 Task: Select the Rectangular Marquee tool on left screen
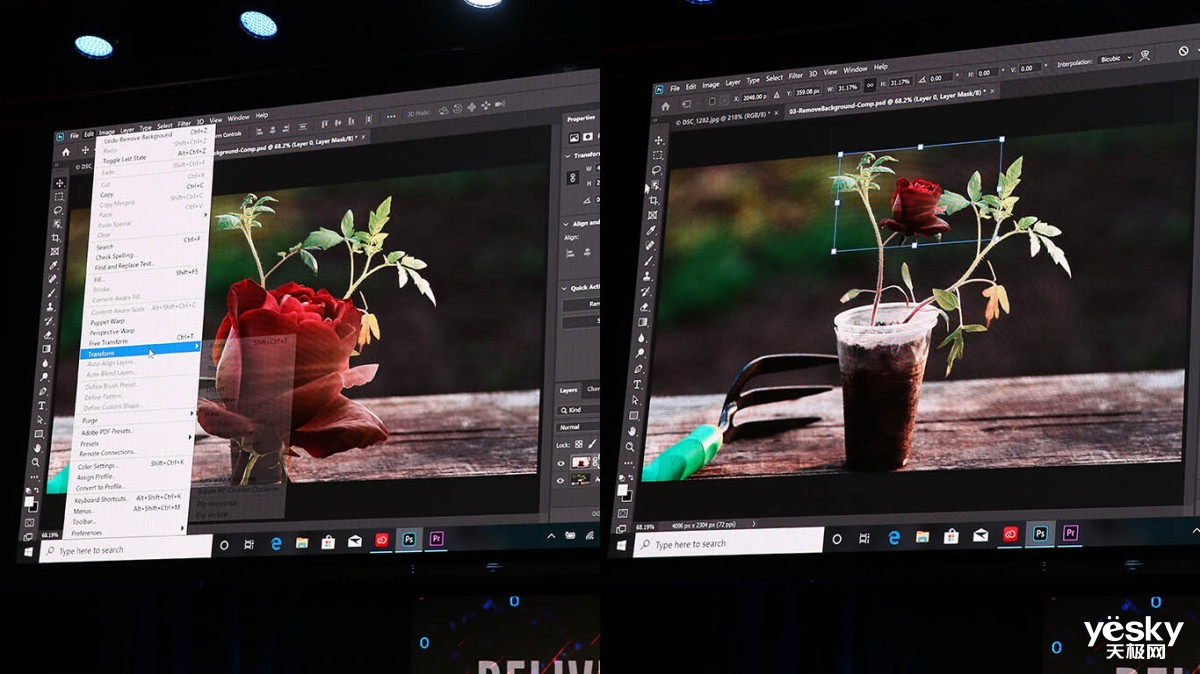pyautogui.click(x=59, y=196)
